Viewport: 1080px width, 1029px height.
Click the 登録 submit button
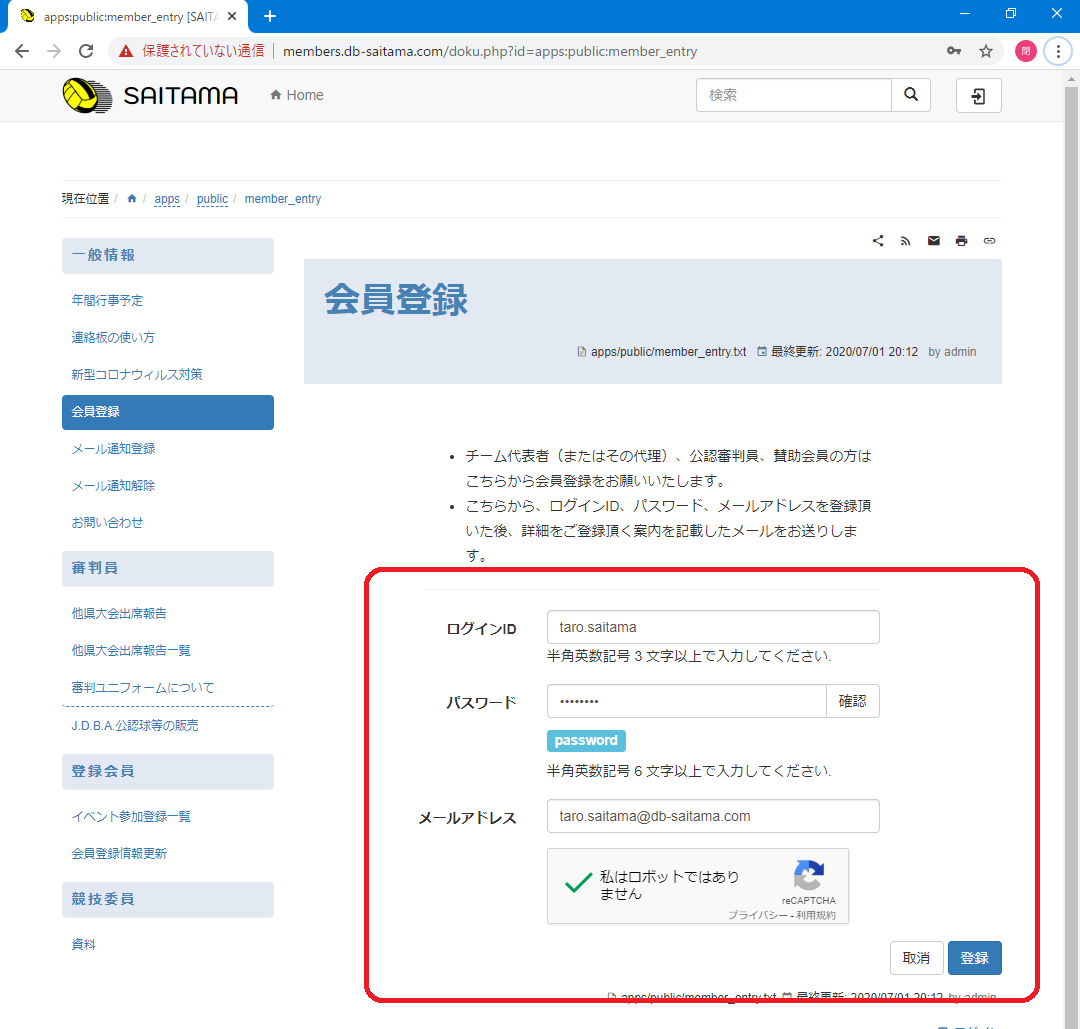click(x=974, y=958)
